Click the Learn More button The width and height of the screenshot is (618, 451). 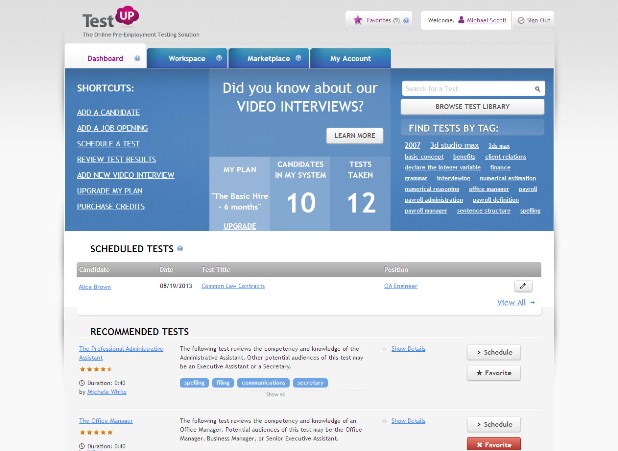(355, 136)
